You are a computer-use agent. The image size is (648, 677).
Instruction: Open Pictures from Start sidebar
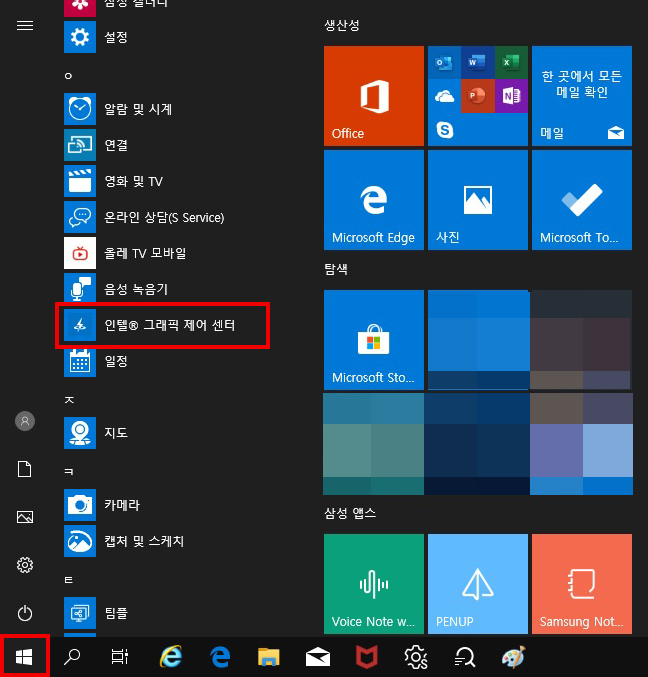25,517
